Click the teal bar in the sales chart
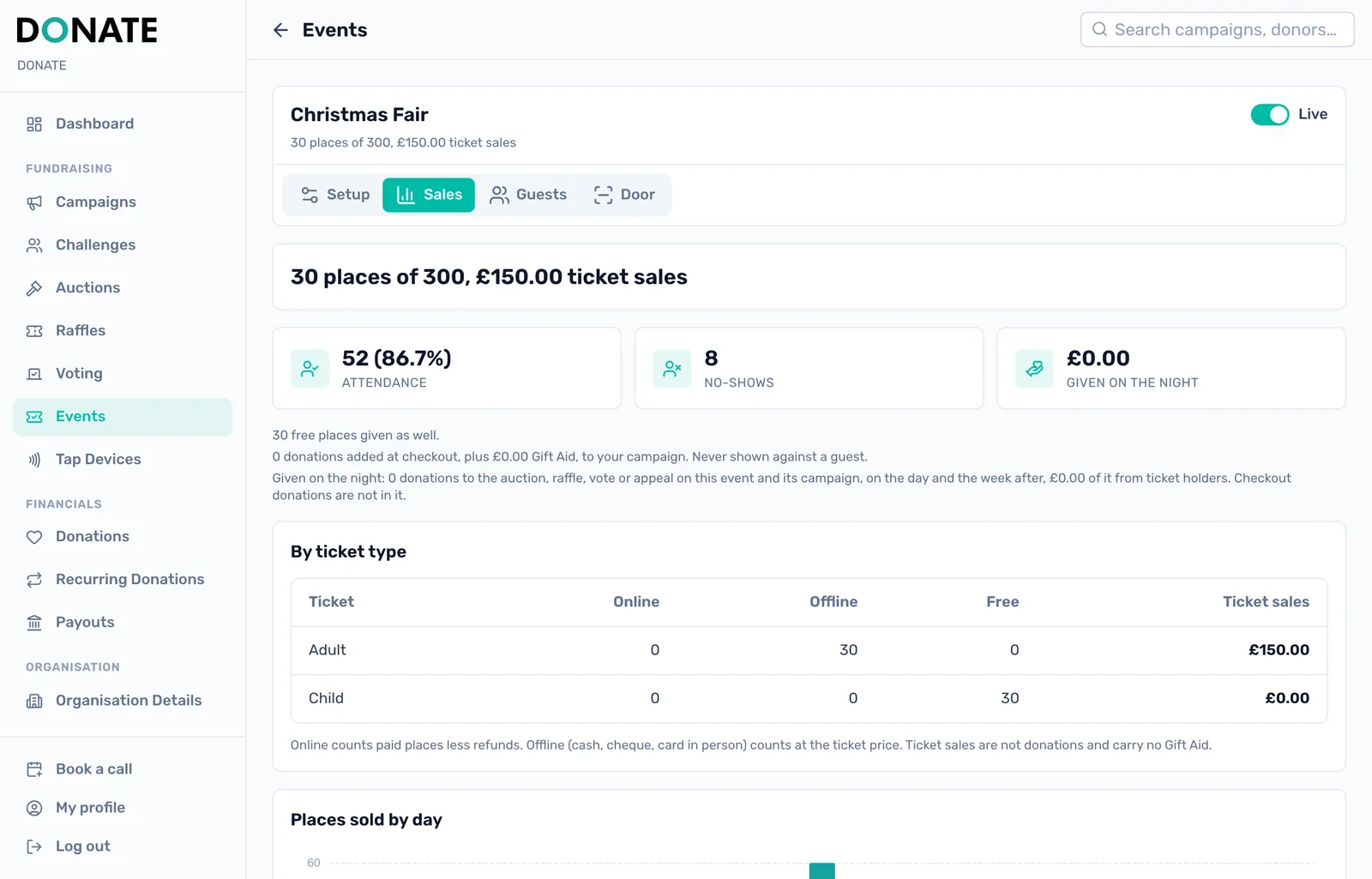The image size is (1372, 879). tap(821, 870)
